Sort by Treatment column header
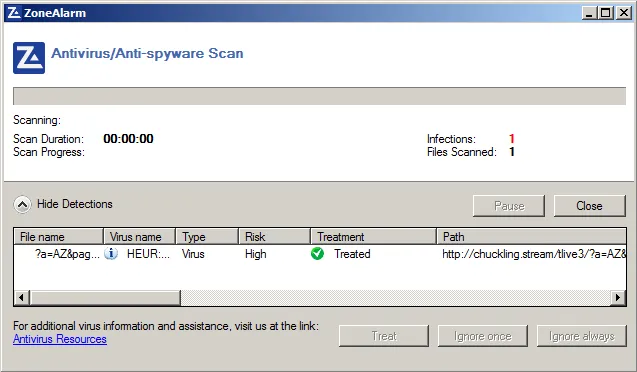Viewport: 637px width, 372px height. click(373, 236)
